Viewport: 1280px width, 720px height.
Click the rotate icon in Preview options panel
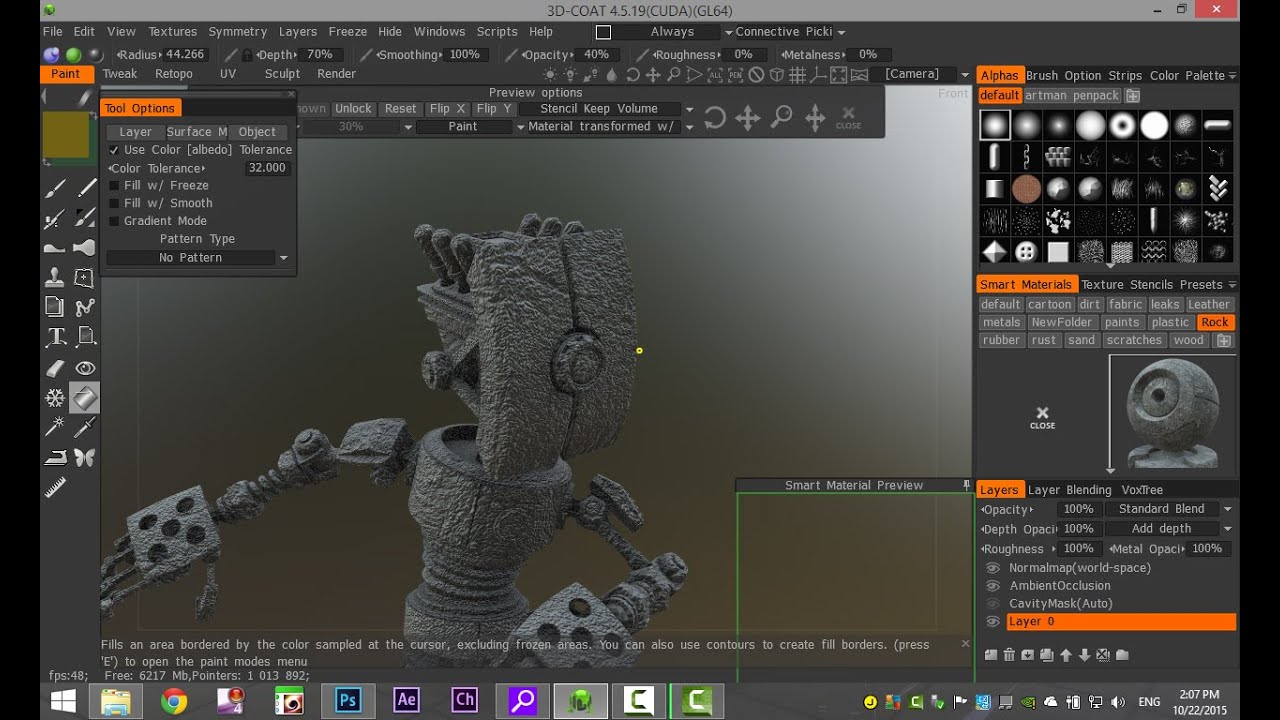(714, 118)
